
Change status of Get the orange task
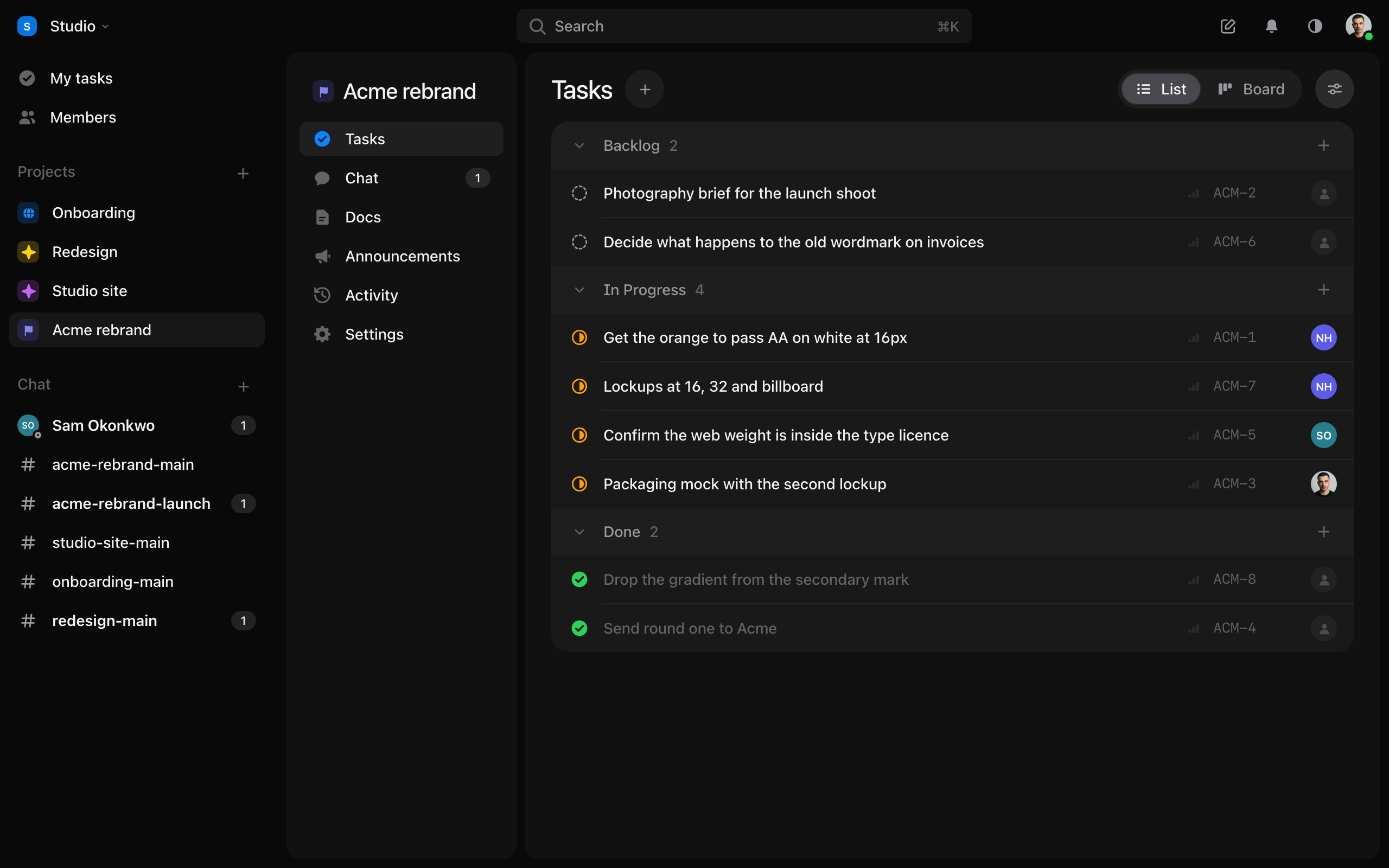coord(579,337)
